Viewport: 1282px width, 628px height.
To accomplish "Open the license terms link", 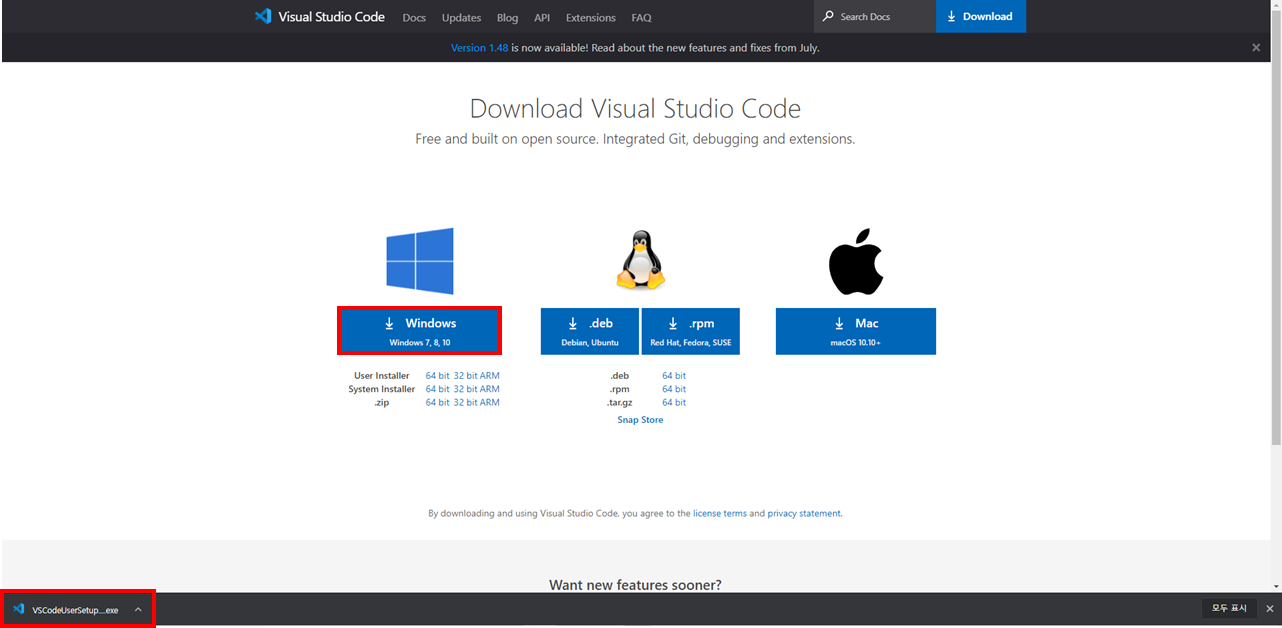I will [x=720, y=513].
